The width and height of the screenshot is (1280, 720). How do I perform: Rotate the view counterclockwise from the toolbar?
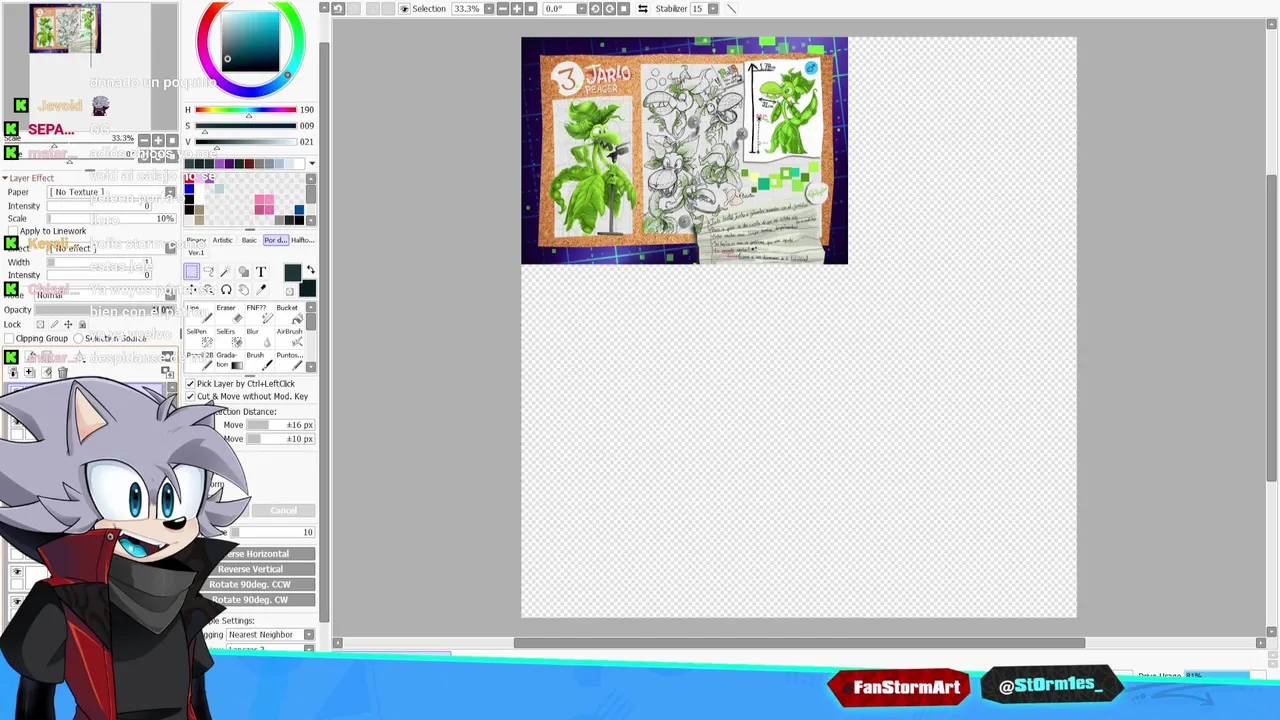[594, 8]
